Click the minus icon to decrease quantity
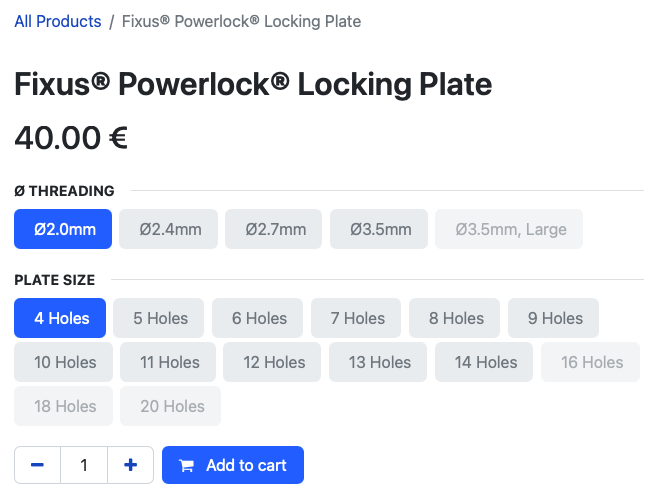Image resolution: width=654 pixels, height=504 pixels. click(38, 465)
